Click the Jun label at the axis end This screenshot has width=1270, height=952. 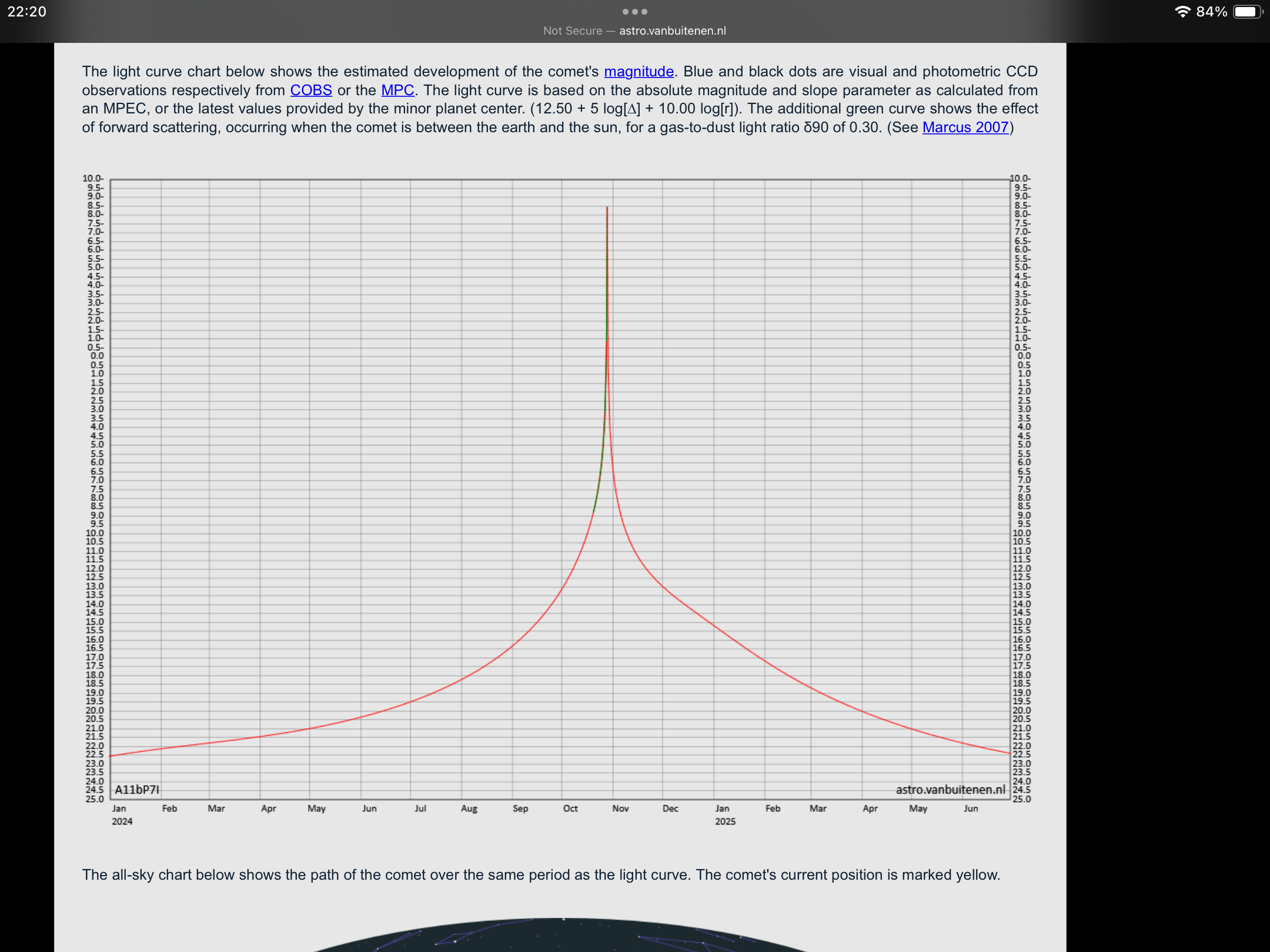tap(971, 809)
